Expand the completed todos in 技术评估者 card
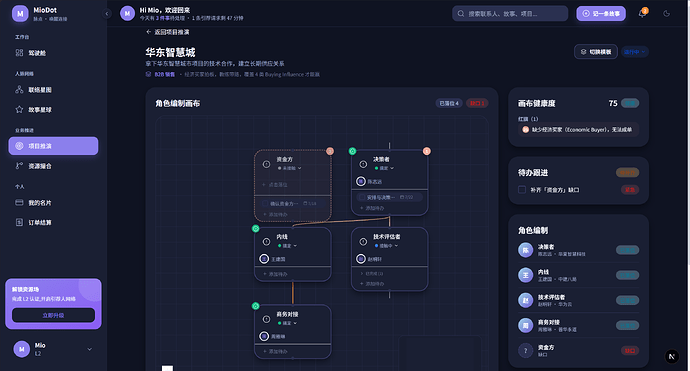The height and width of the screenshot is (371, 690). coord(372,274)
